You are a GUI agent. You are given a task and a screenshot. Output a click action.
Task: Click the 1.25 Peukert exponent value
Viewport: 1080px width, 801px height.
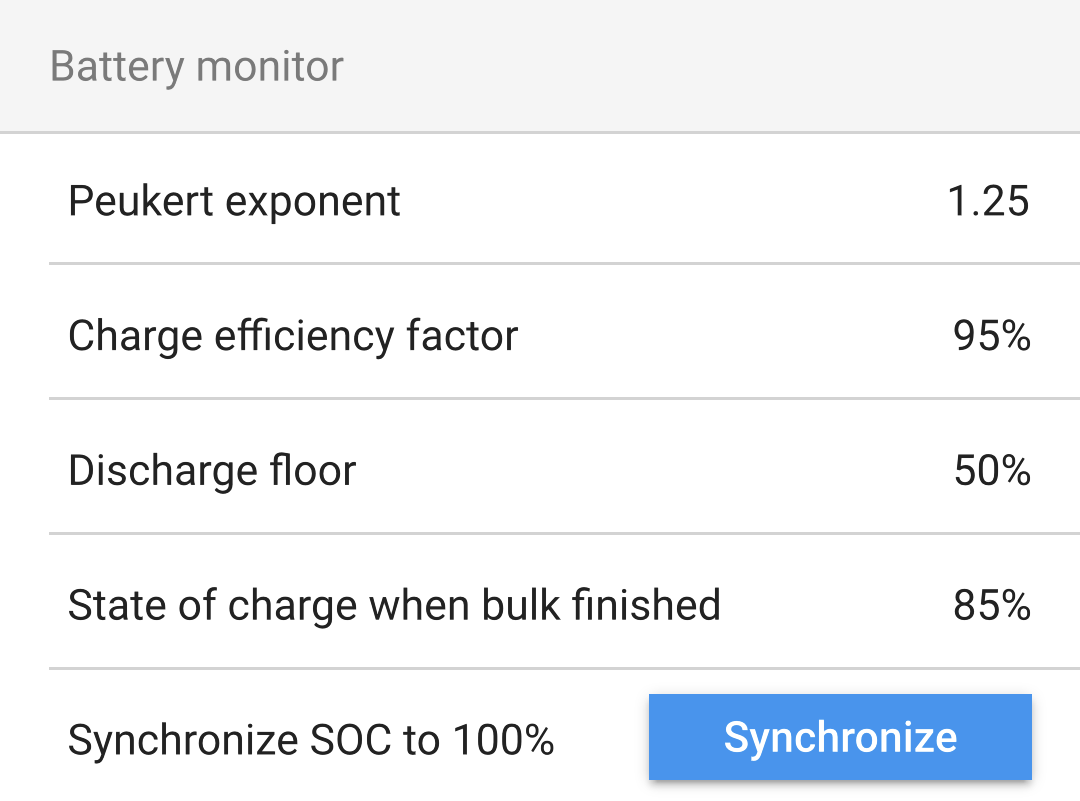click(x=990, y=200)
